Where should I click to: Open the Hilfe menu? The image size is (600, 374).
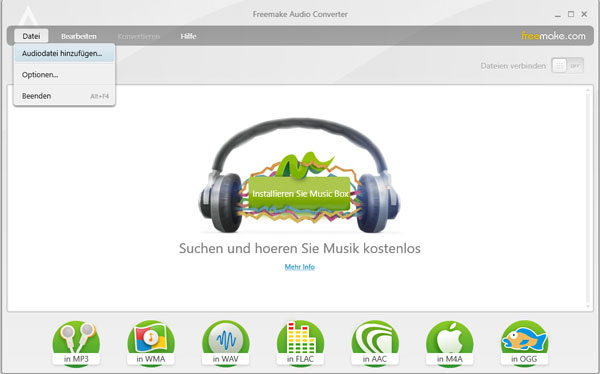[x=188, y=36]
